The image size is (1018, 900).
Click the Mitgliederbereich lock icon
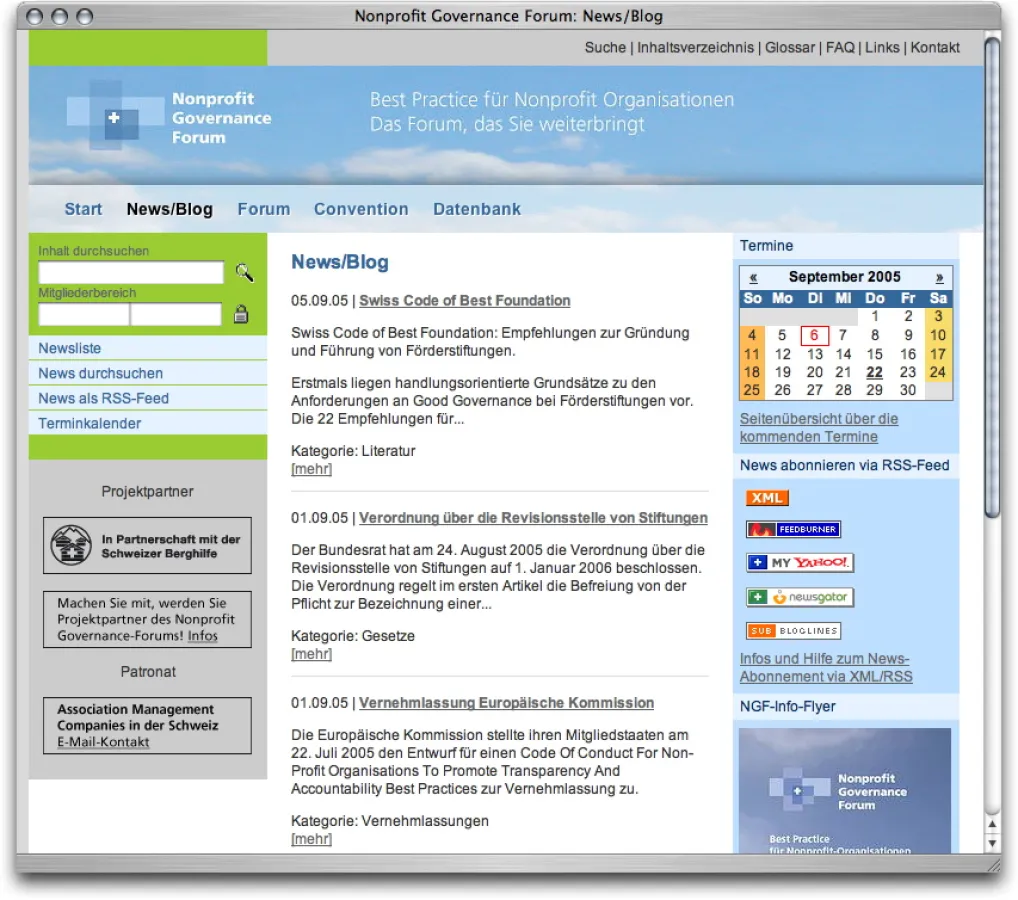pos(242,314)
